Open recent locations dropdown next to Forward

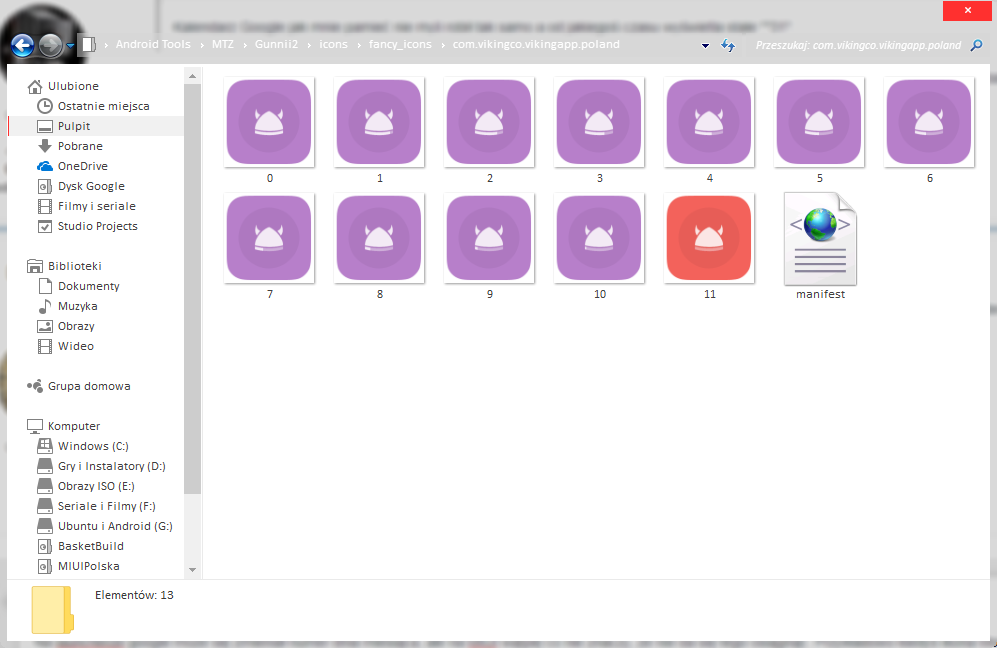[70, 46]
